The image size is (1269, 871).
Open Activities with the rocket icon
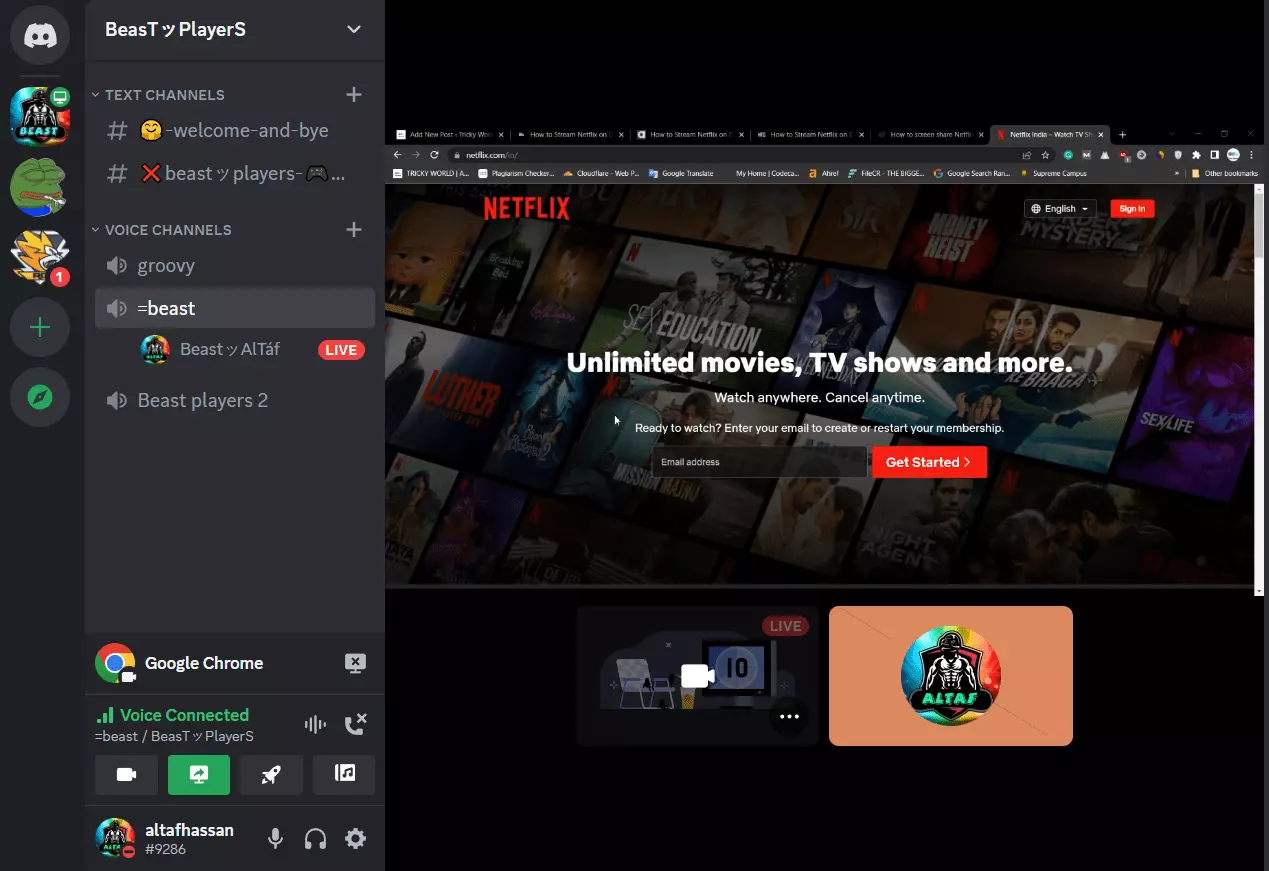[271, 775]
